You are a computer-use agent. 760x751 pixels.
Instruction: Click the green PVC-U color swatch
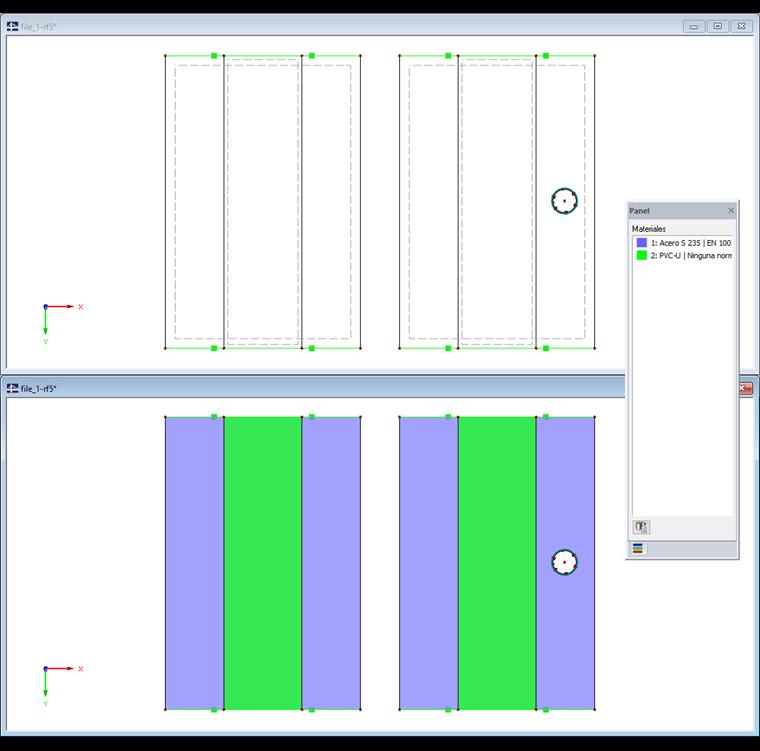pos(642,255)
